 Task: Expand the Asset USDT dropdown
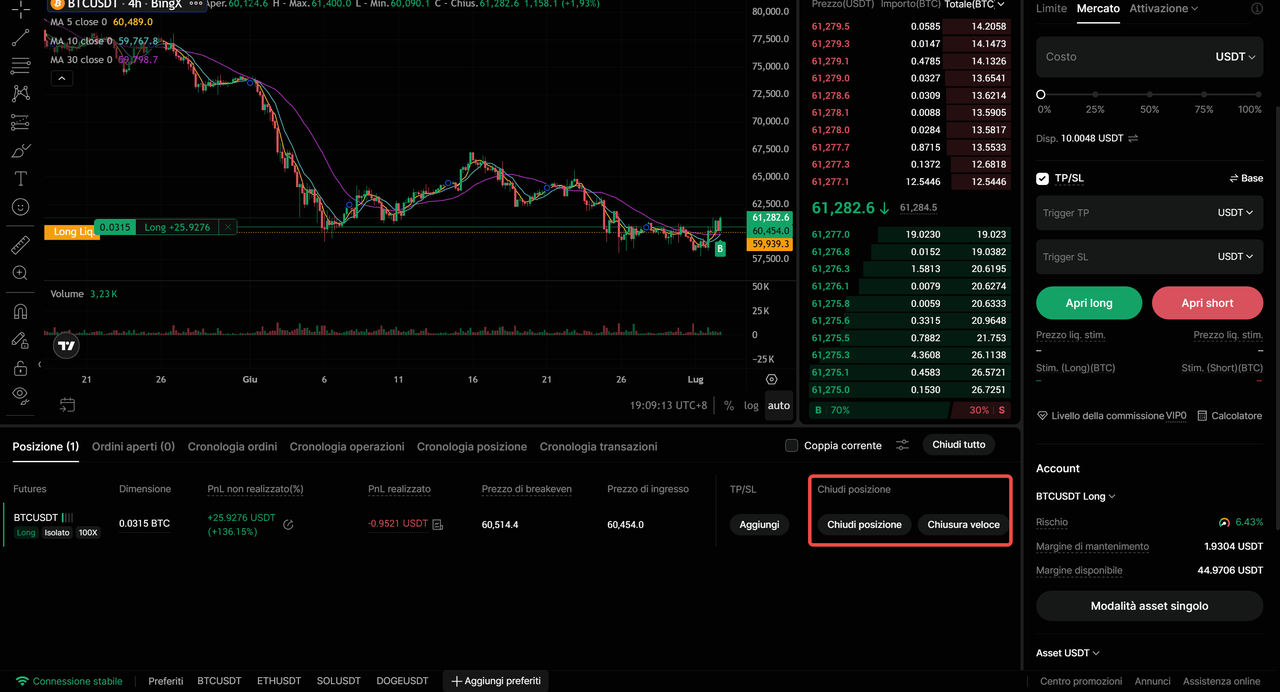[1068, 653]
